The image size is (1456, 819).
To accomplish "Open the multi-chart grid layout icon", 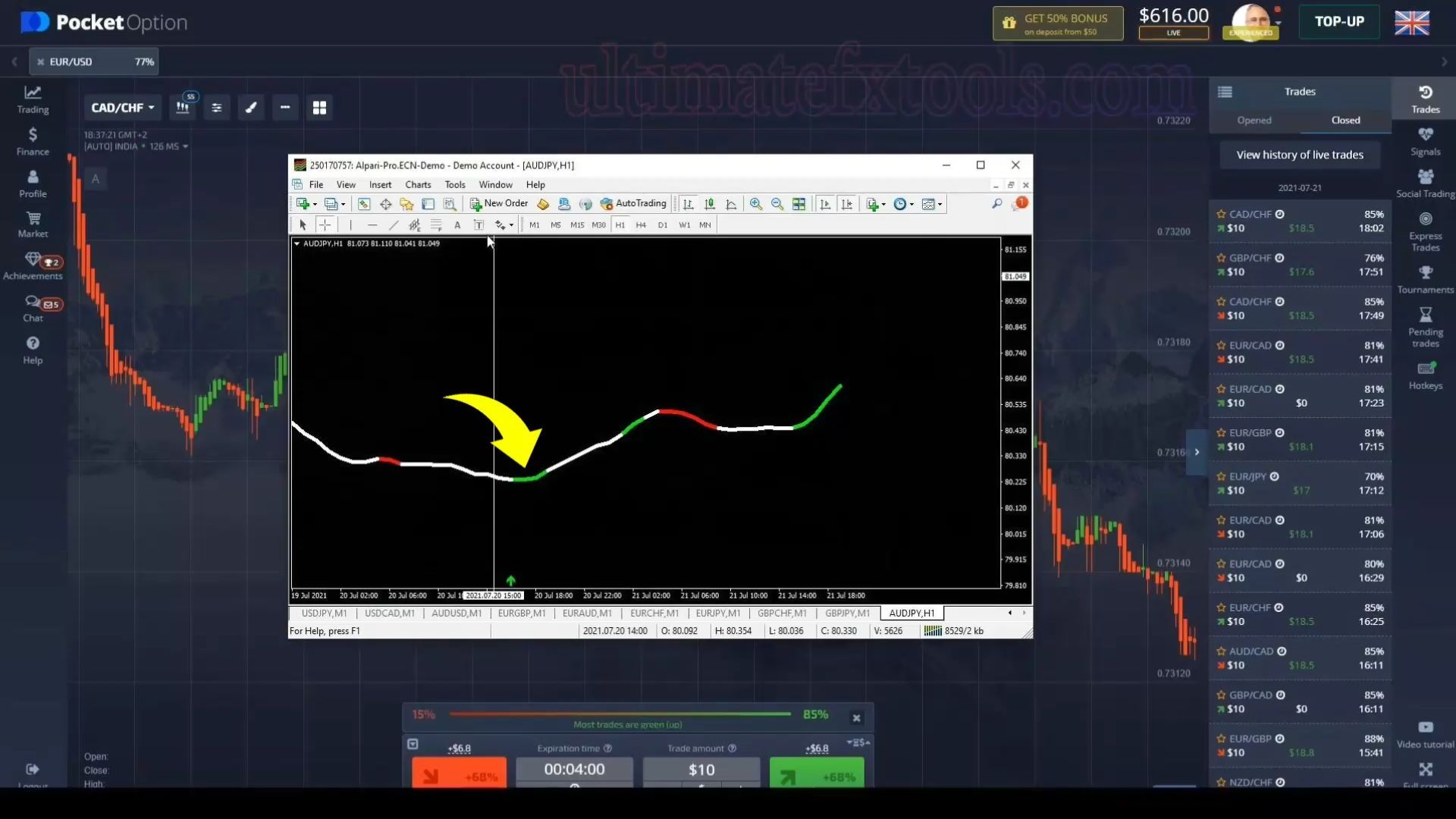I will click(319, 108).
